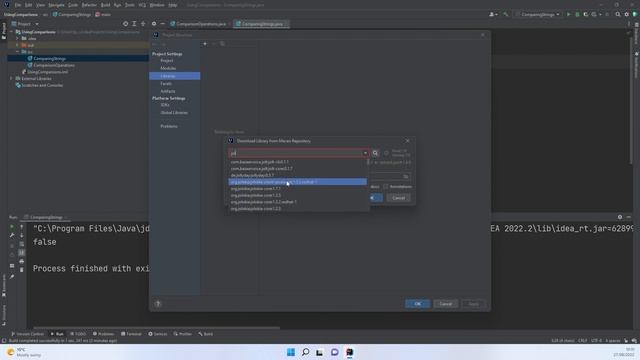Select Libraries in Project Settings list
This screenshot has height=360, width=640.
175,76
